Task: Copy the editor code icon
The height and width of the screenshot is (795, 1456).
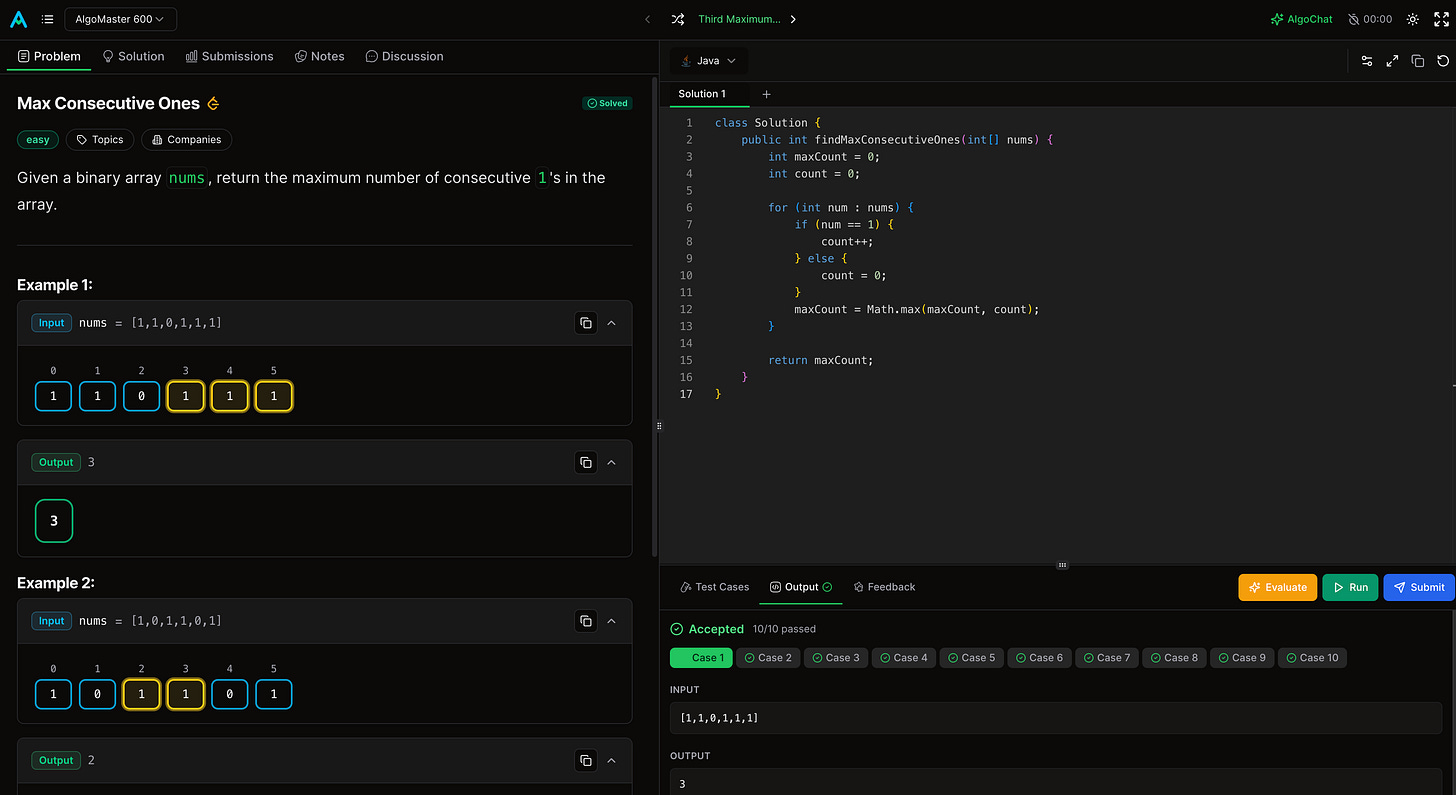Action: pos(1417,61)
